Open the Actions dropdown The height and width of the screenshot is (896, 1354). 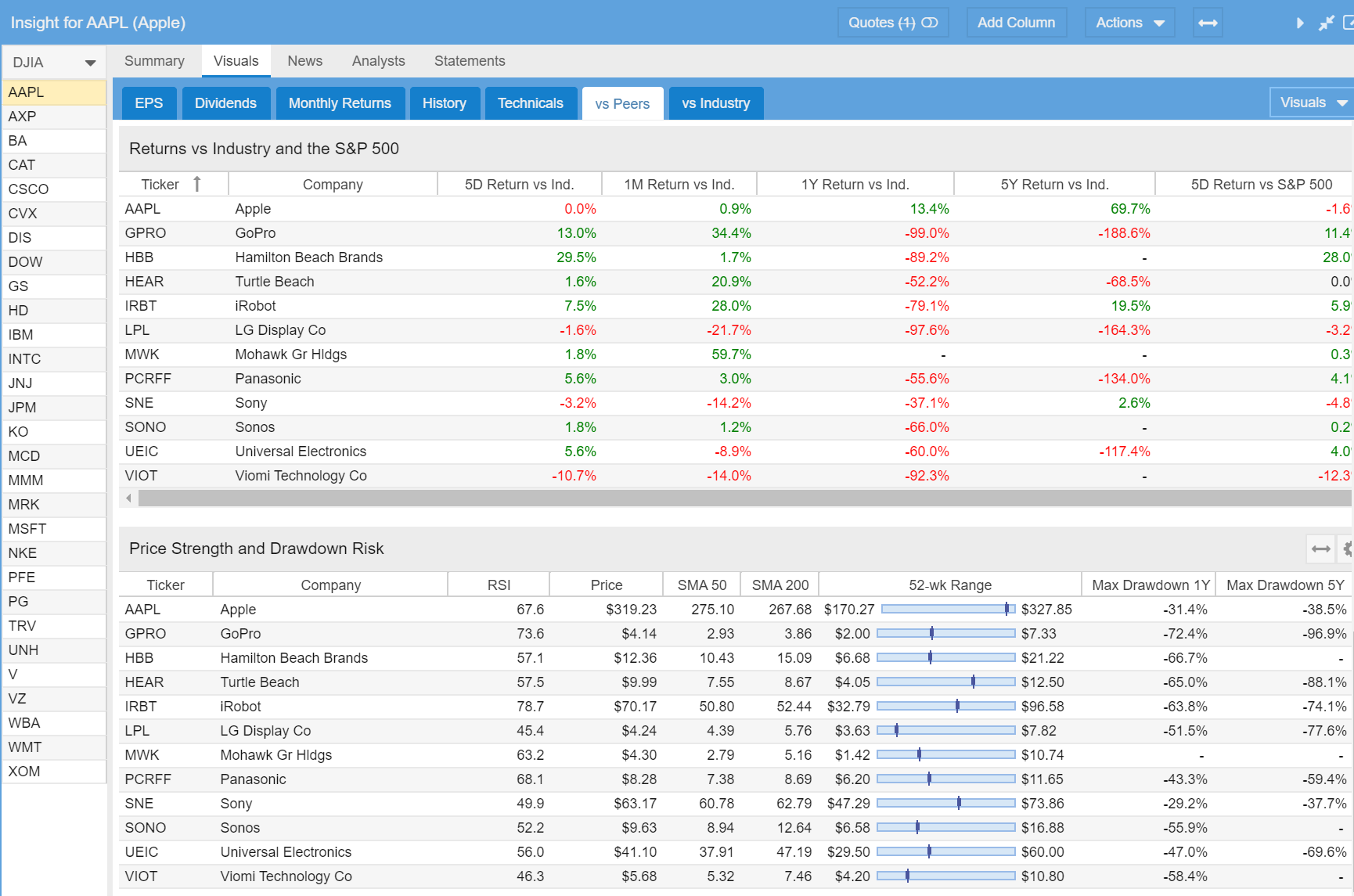[x=1130, y=23]
